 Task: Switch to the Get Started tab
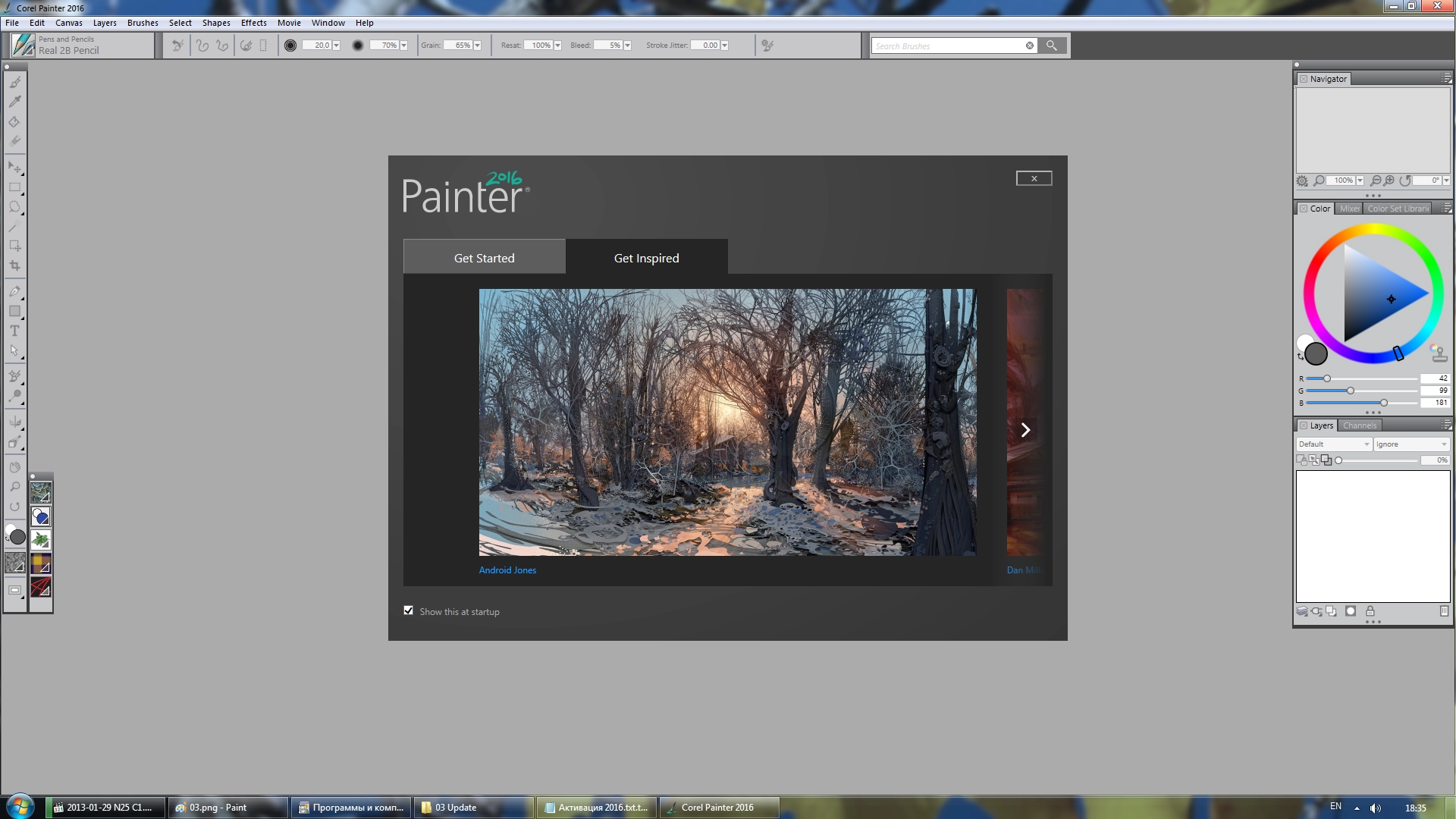[484, 258]
